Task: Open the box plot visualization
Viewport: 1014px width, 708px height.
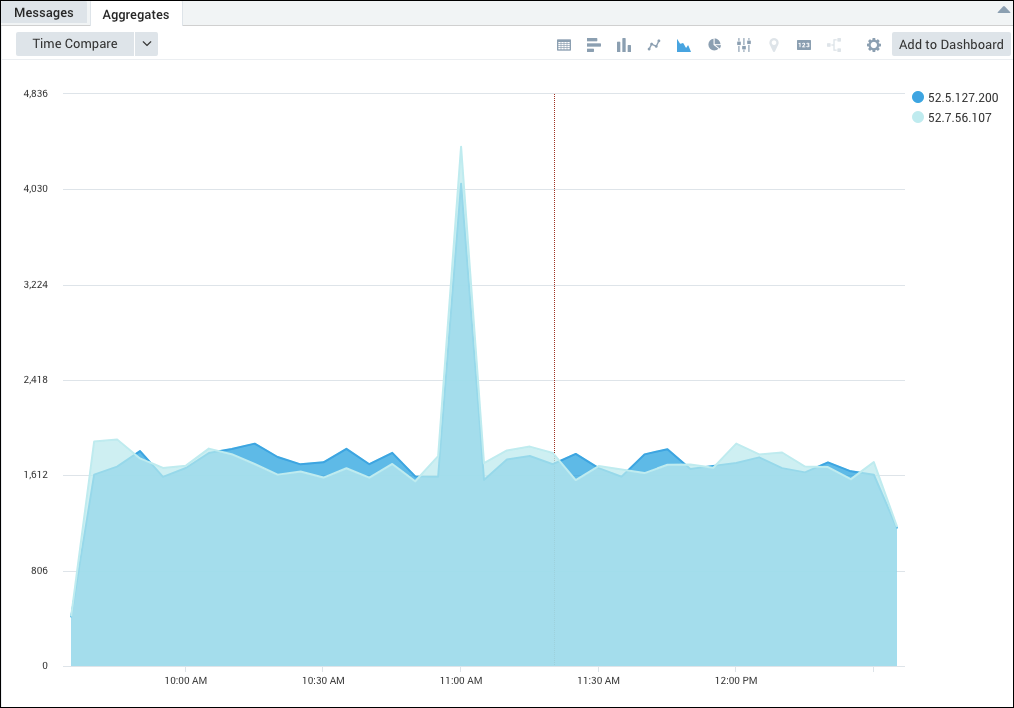Action: [x=744, y=44]
